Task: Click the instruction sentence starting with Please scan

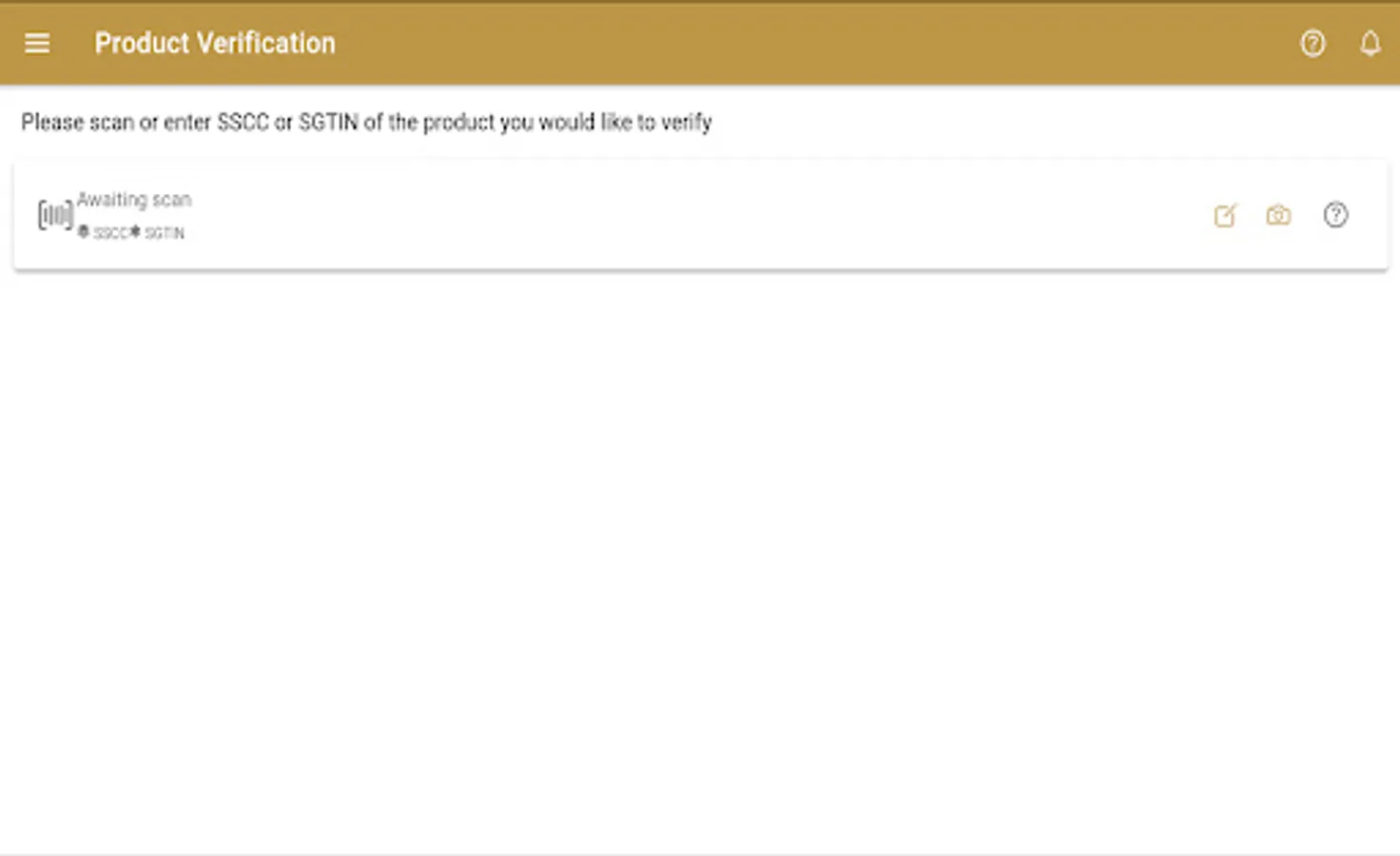Action: [366, 123]
